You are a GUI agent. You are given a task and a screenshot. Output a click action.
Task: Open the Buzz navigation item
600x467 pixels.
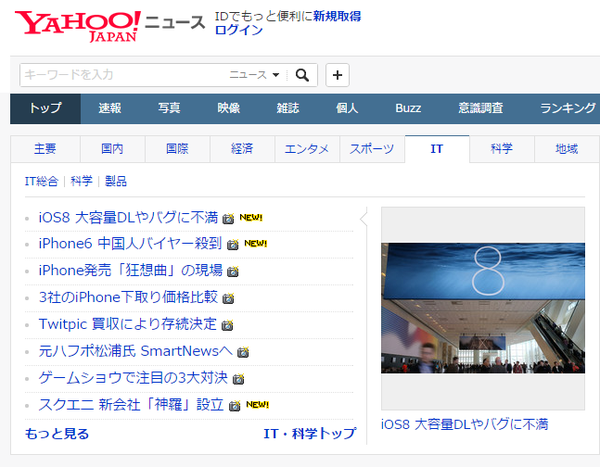pyautogui.click(x=408, y=109)
